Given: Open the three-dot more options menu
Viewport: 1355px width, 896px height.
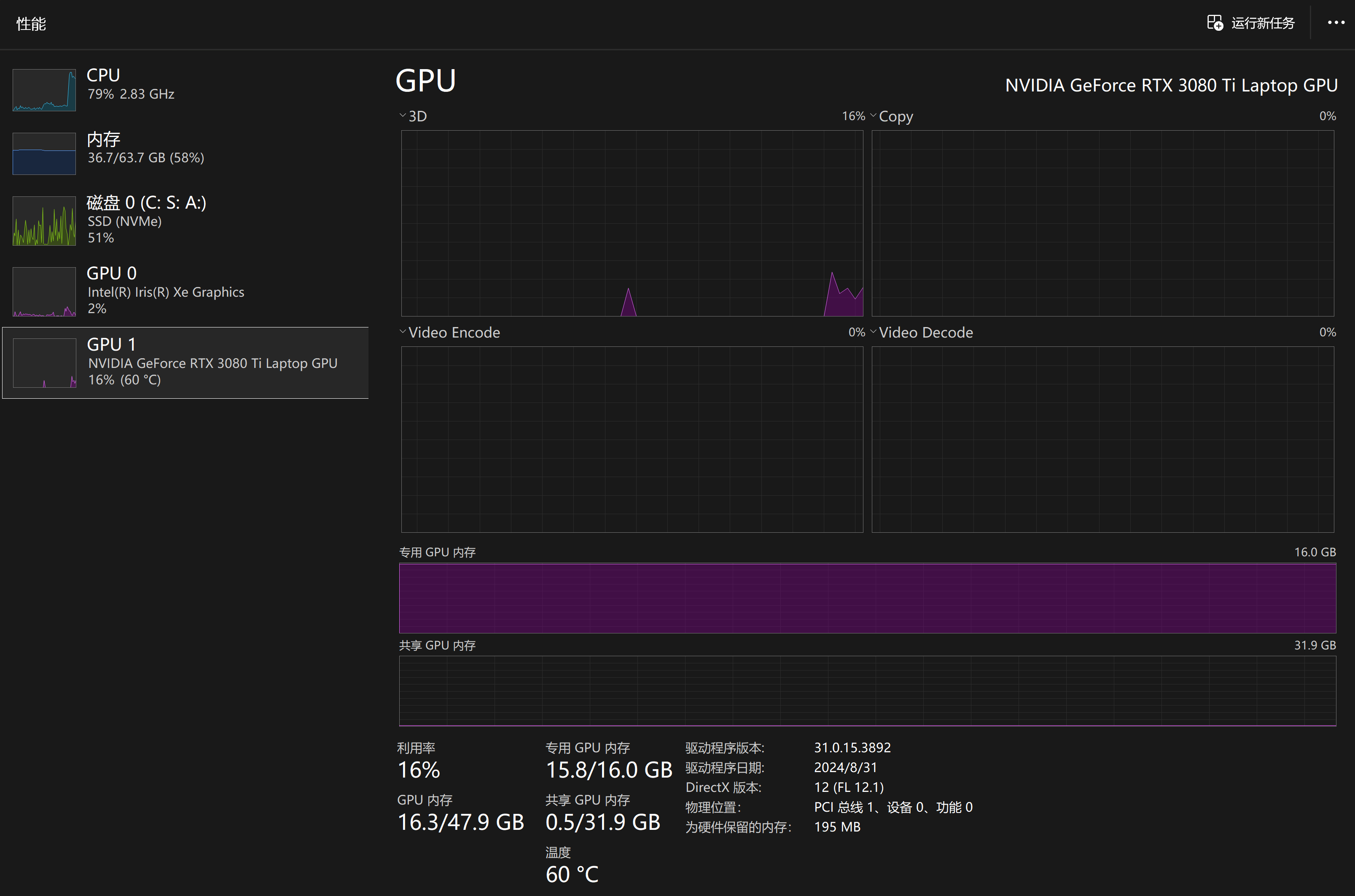Looking at the screenshot, I should click(1336, 23).
